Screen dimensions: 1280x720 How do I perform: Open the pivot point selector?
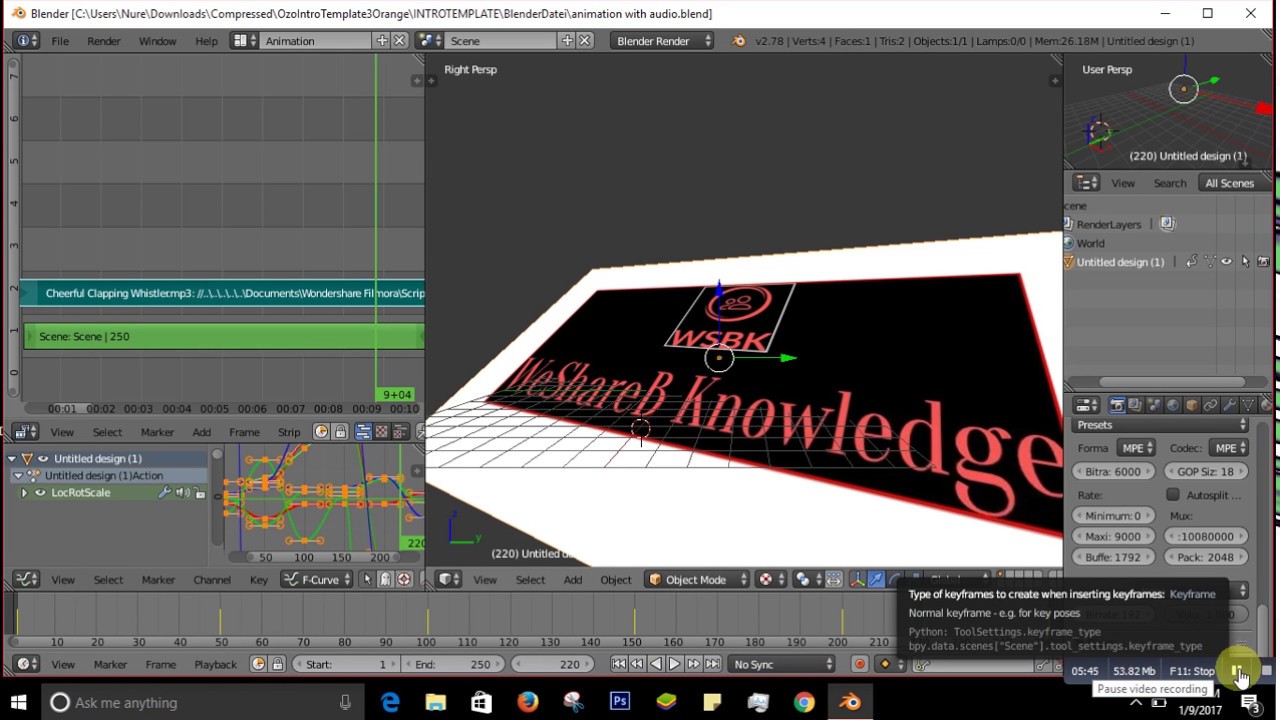tap(805, 580)
